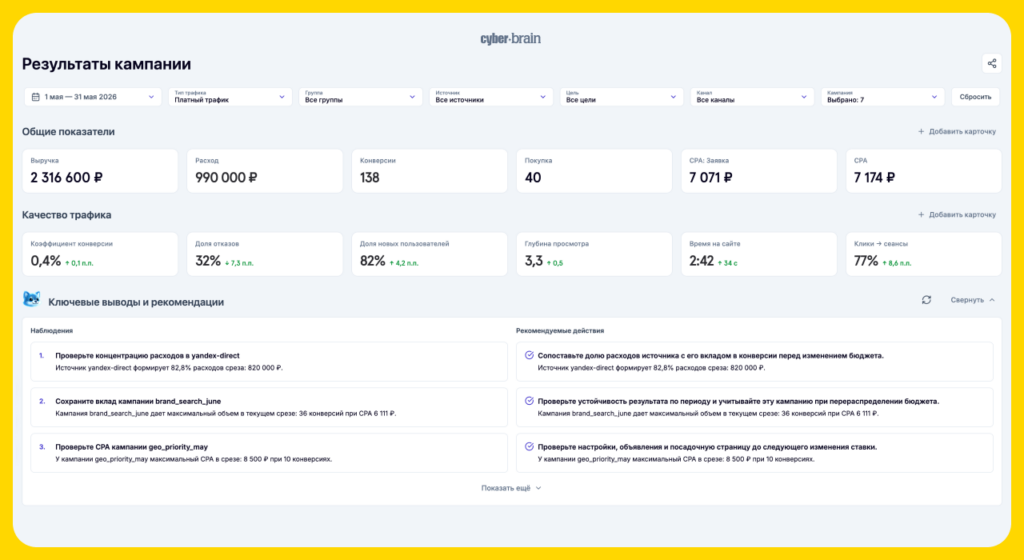
Task: Click the '+ 7,3 п.п.' change value
Action: coord(239,263)
